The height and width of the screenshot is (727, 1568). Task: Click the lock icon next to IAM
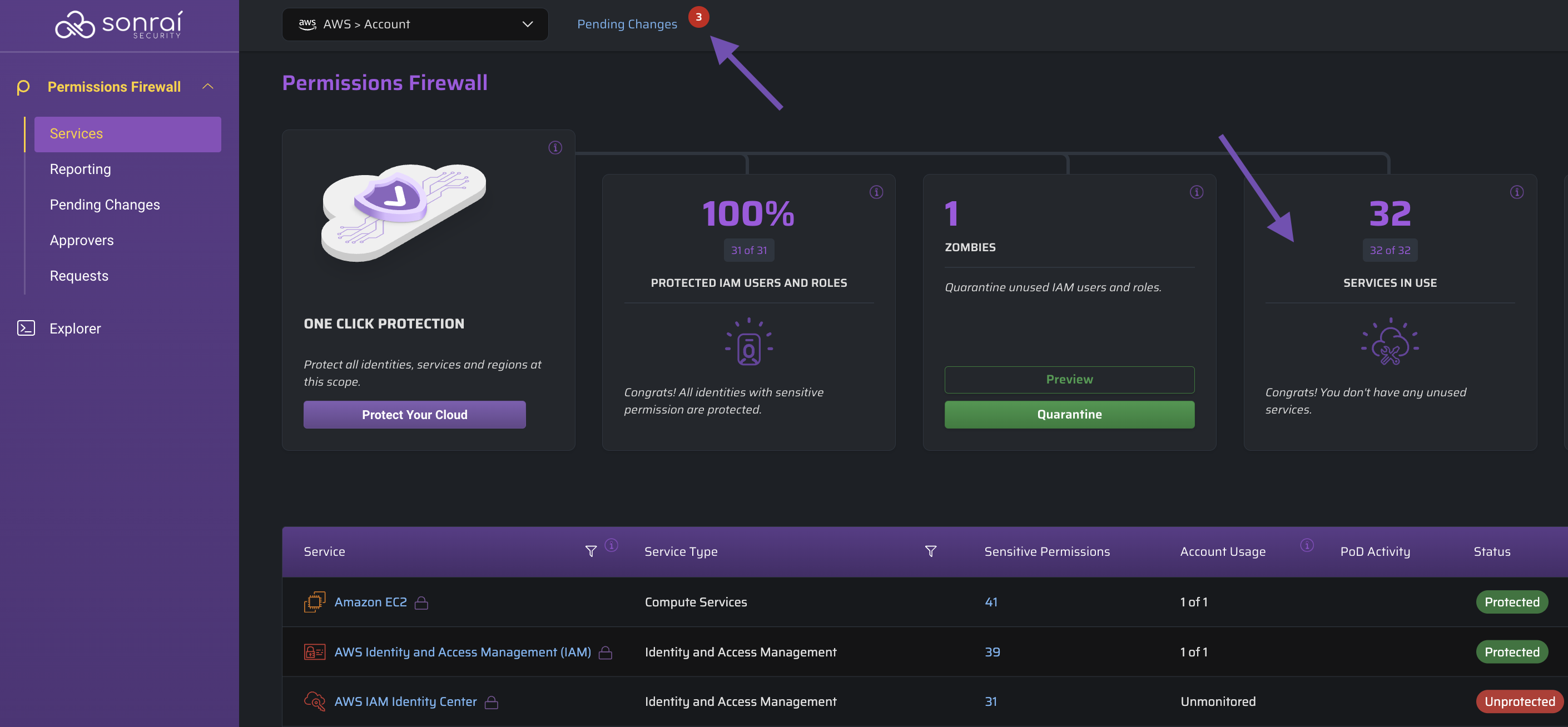(605, 652)
